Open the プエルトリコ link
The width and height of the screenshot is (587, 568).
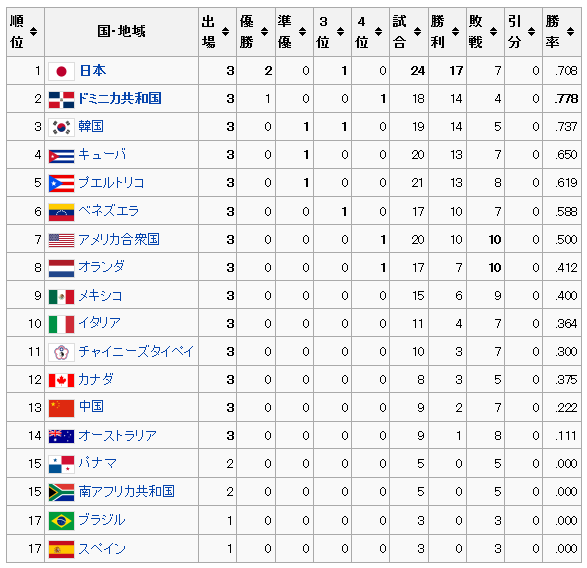click(x=111, y=183)
